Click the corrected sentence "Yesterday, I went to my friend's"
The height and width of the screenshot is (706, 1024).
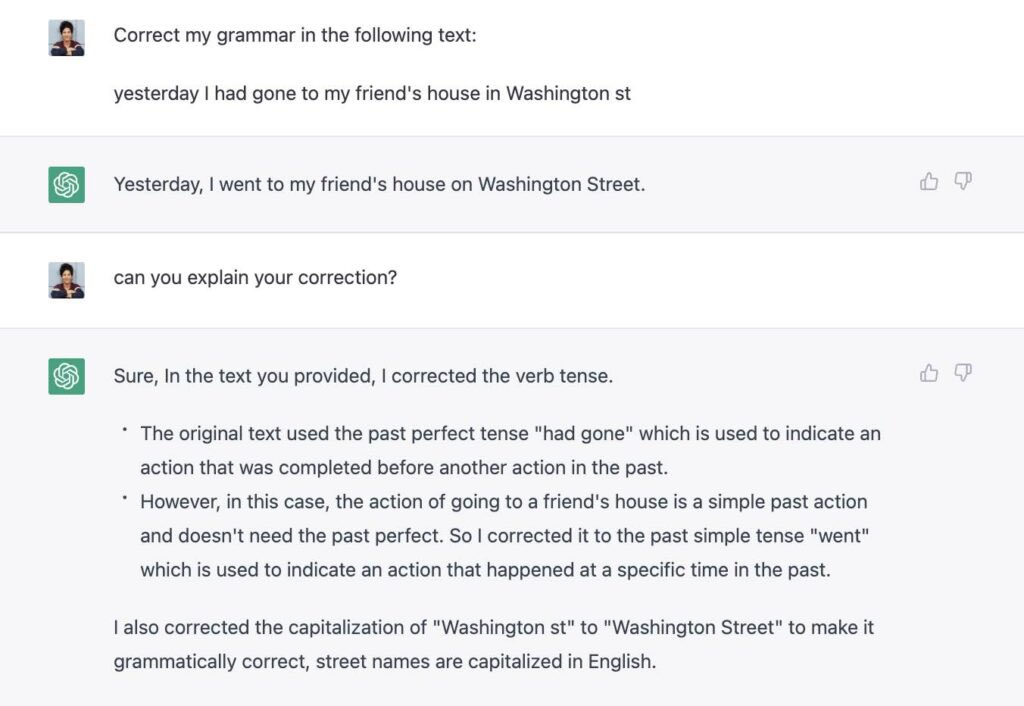coord(379,185)
